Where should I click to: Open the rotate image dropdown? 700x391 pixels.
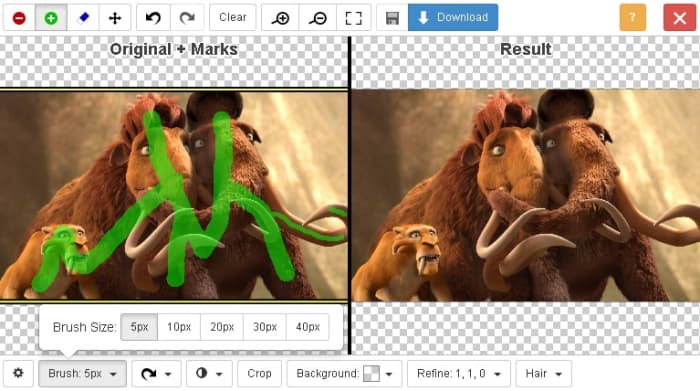coord(156,374)
